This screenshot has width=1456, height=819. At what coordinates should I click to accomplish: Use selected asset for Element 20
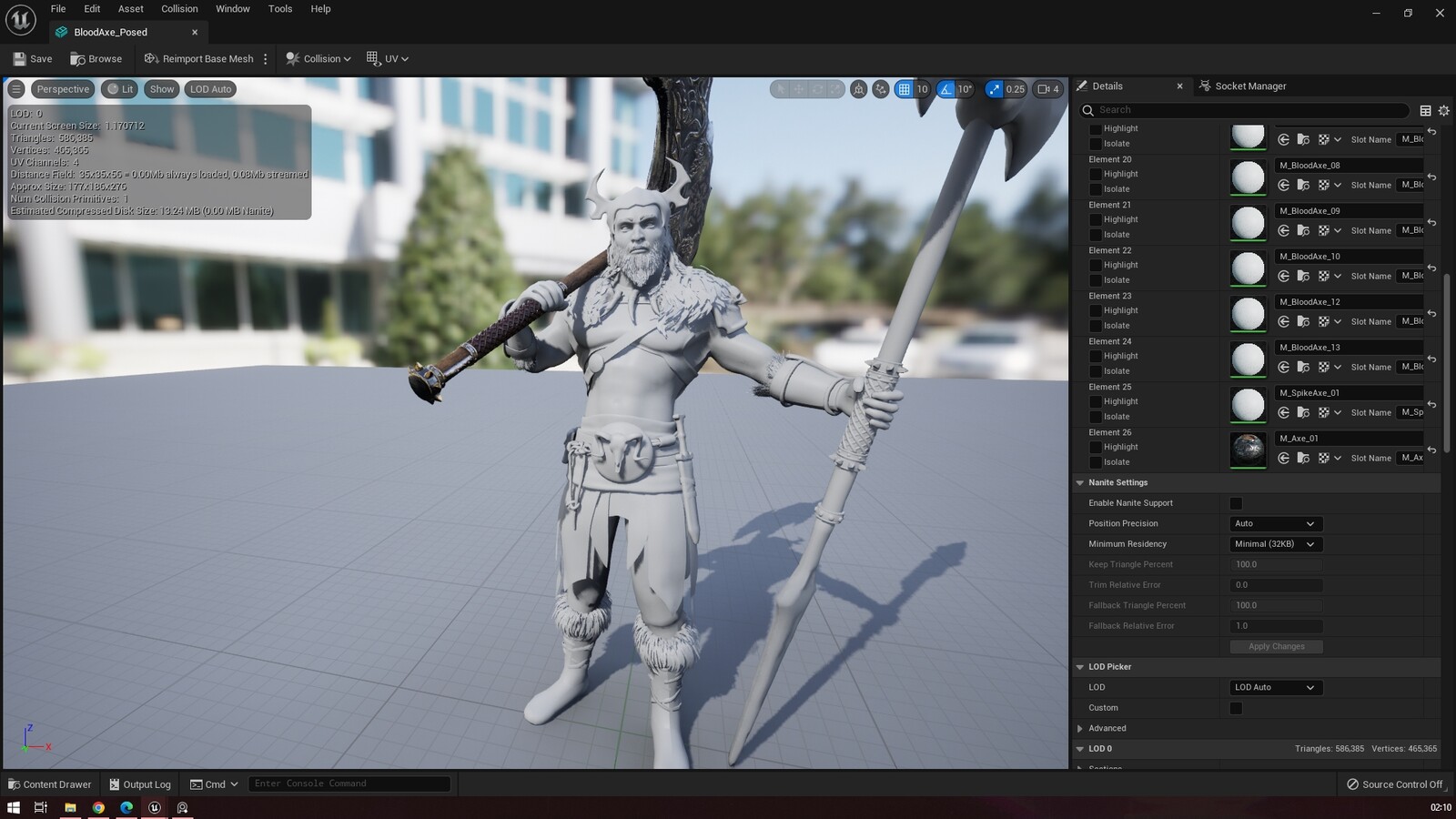[1283, 186]
